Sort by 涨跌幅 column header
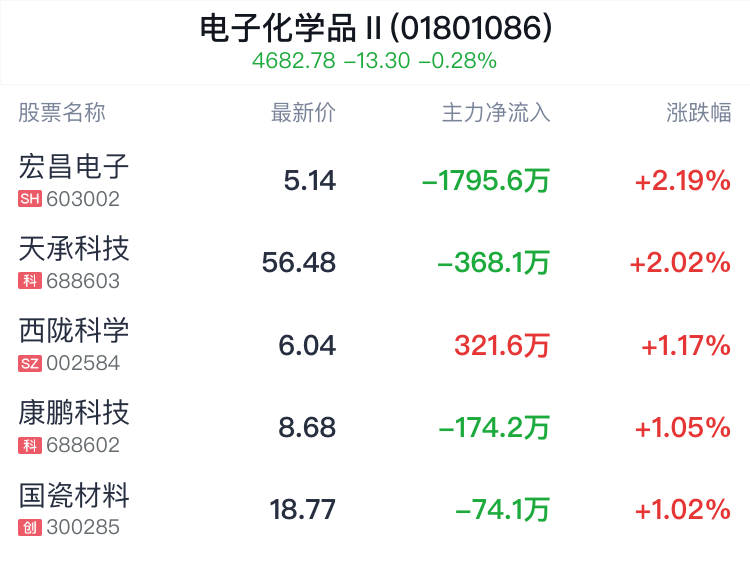 (699, 113)
